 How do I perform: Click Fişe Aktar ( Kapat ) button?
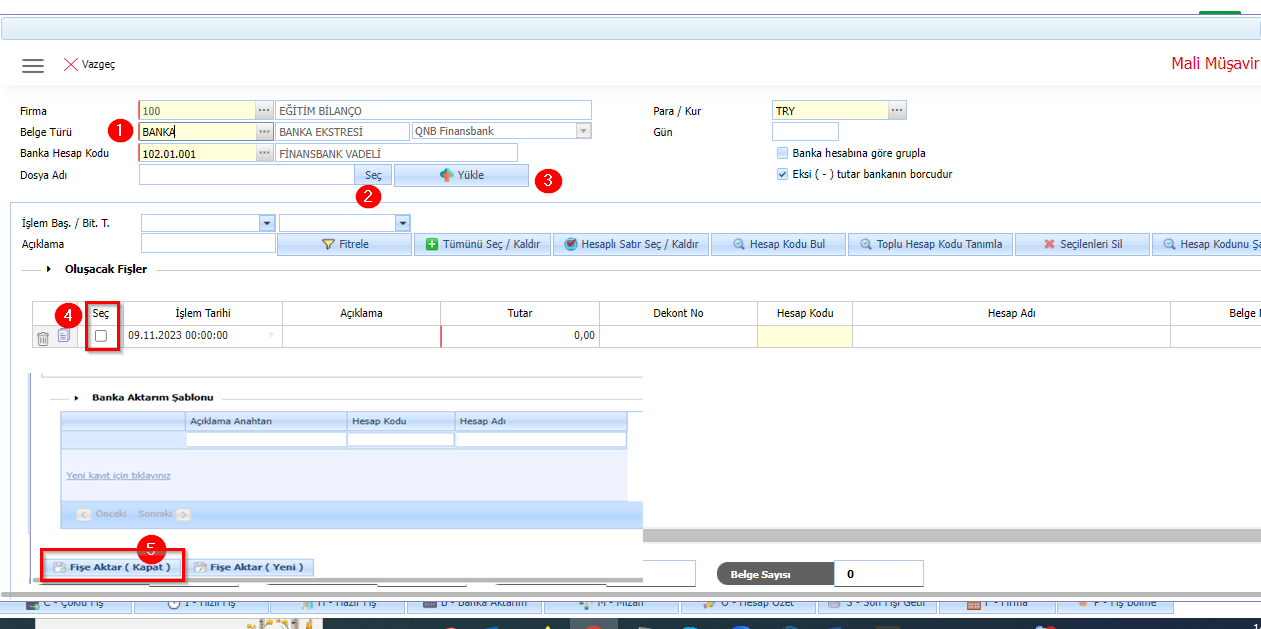(x=112, y=567)
